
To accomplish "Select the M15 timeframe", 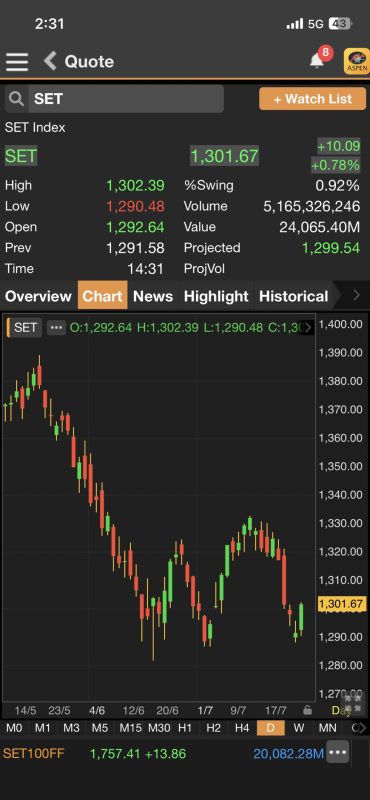I will 130,728.
